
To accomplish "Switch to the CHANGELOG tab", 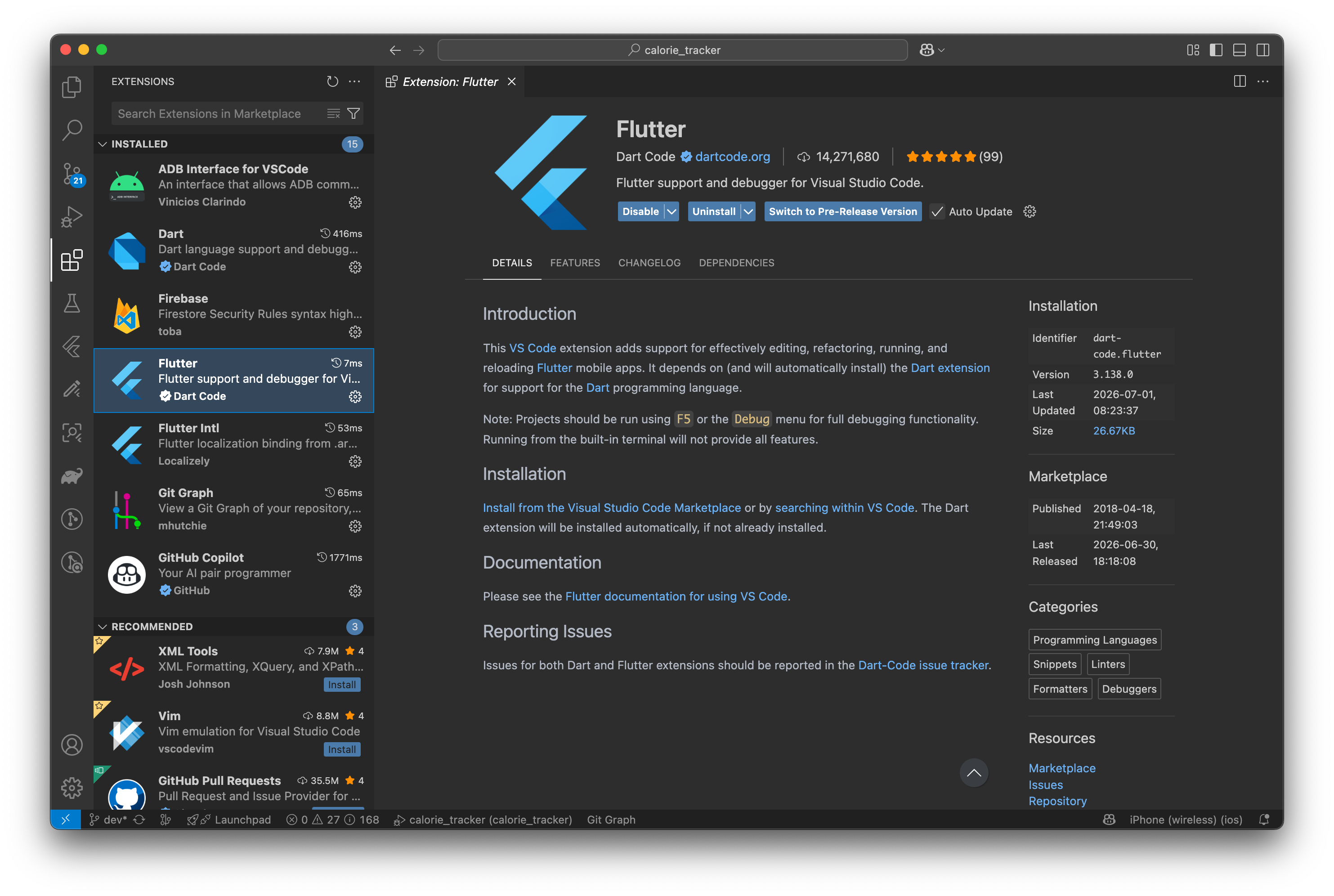I will 649,263.
